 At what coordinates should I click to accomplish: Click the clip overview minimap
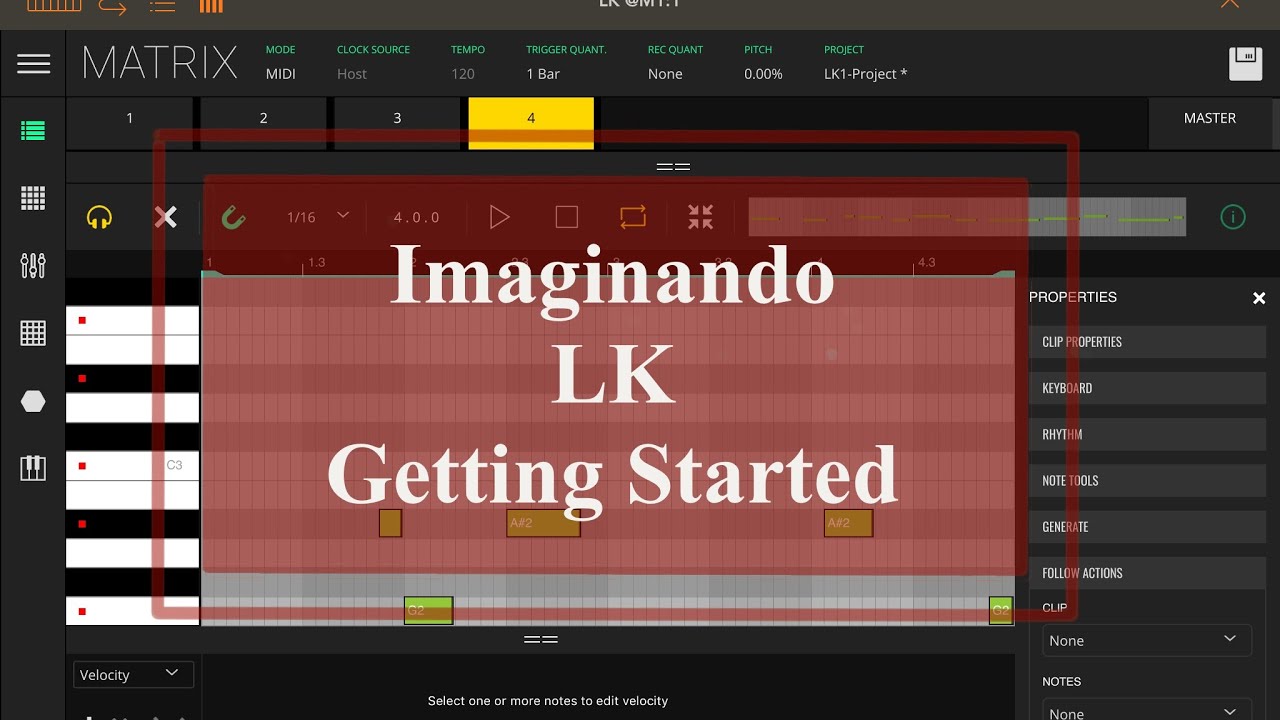click(967, 217)
